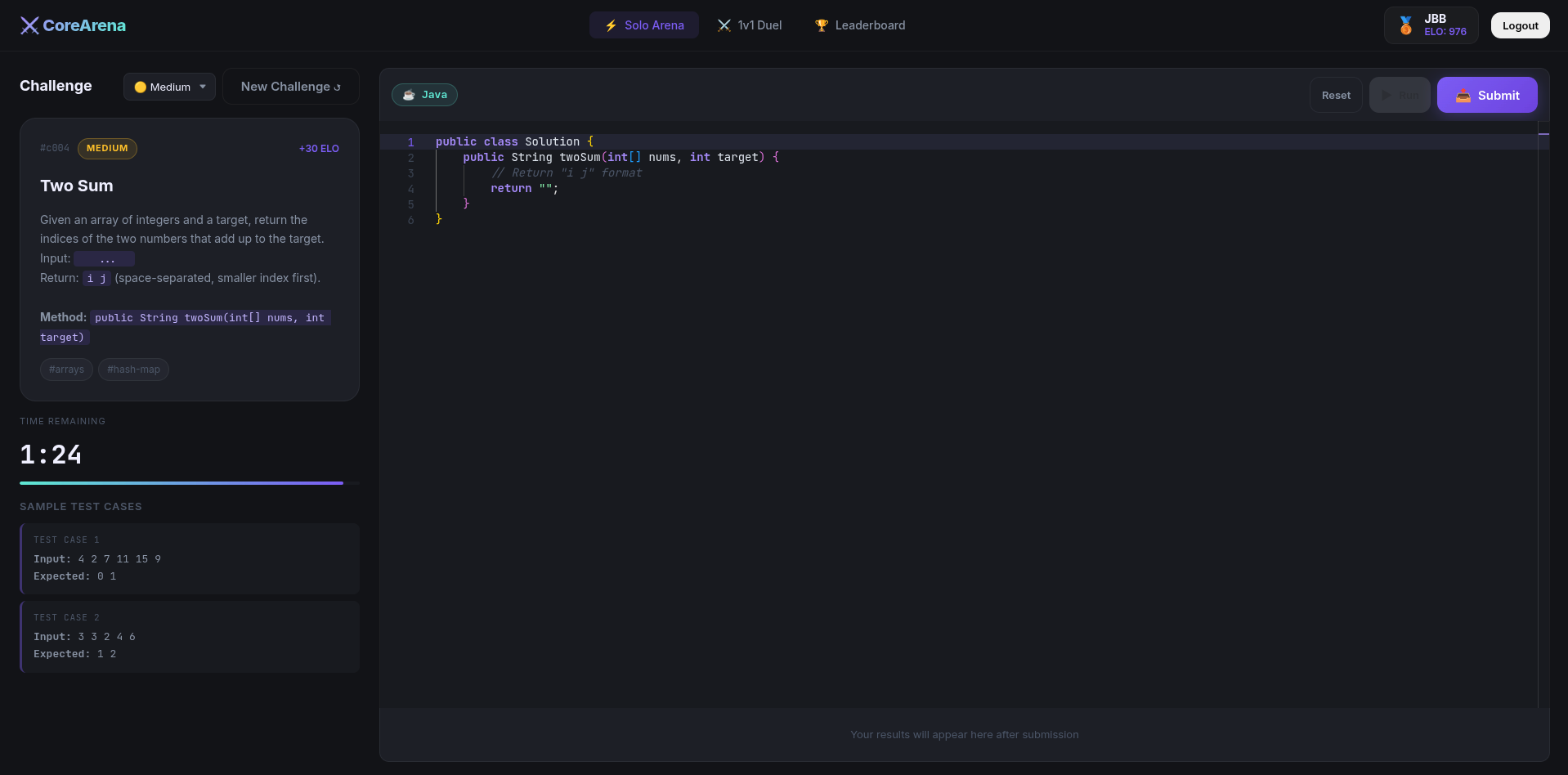Click line number 6 in the editor gutter
This screenshot has width=1568, height=775.
(410, 220)
